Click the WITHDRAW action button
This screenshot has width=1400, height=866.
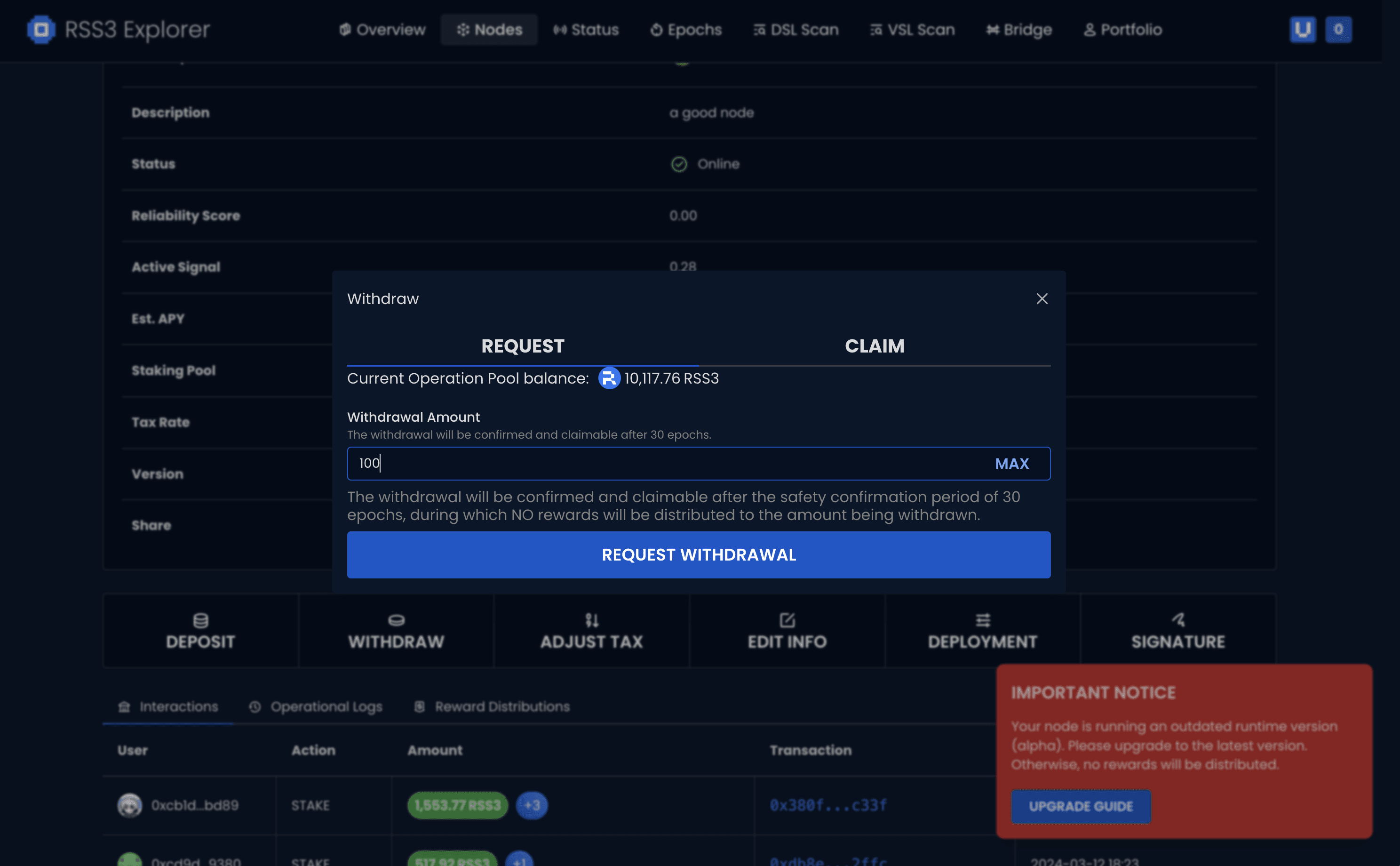396,631
